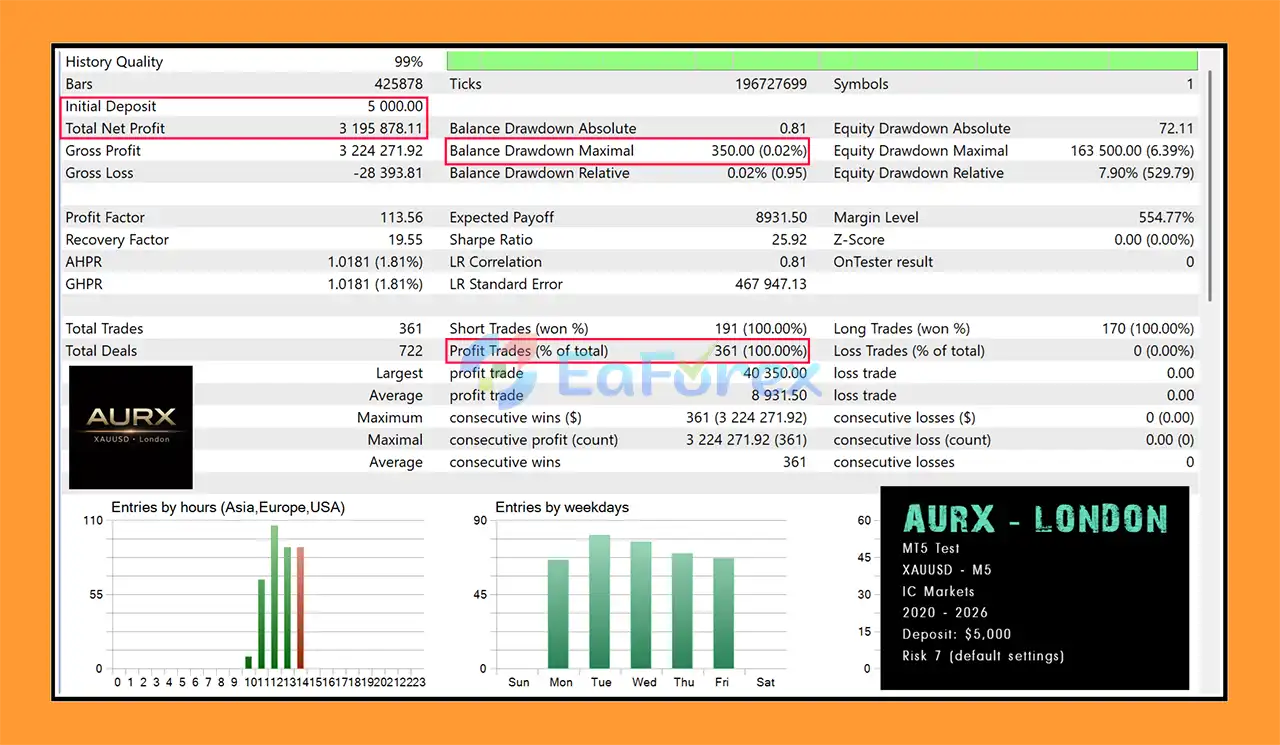Select the Profit Factor value 113.56
The width and height of the screenshot is (1280, 745).
click(402, 217)
